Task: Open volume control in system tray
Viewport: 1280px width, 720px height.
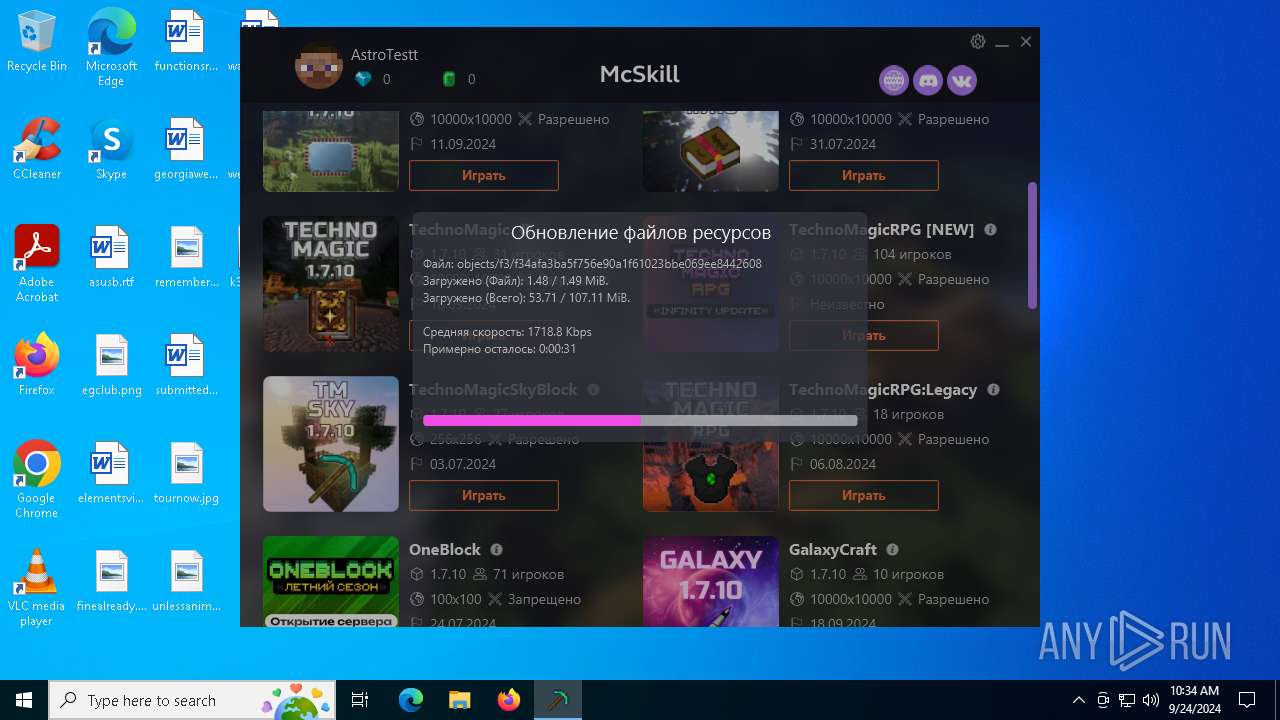Action: [x=1151, y=700]
